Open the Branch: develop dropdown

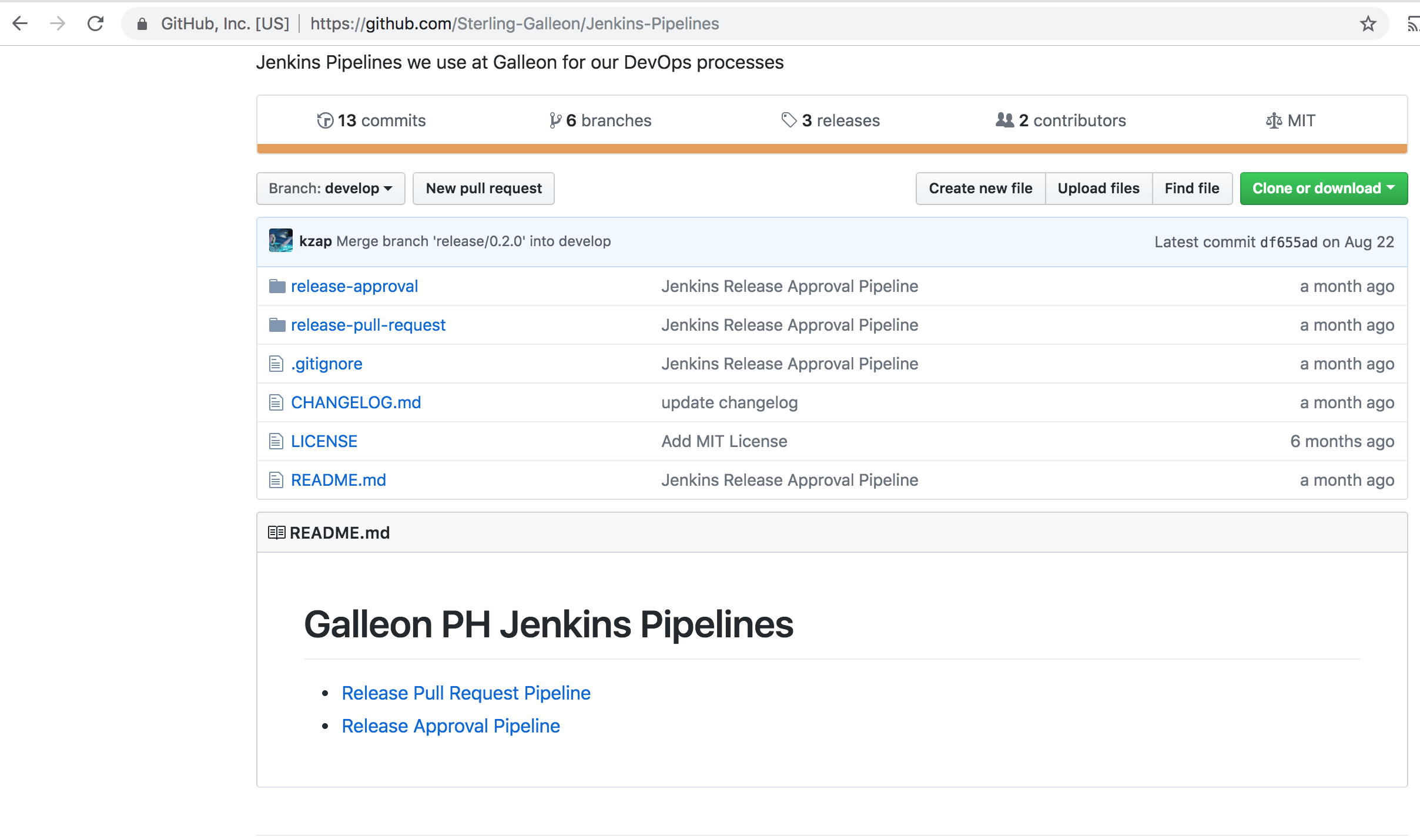[x=331, y=188]
